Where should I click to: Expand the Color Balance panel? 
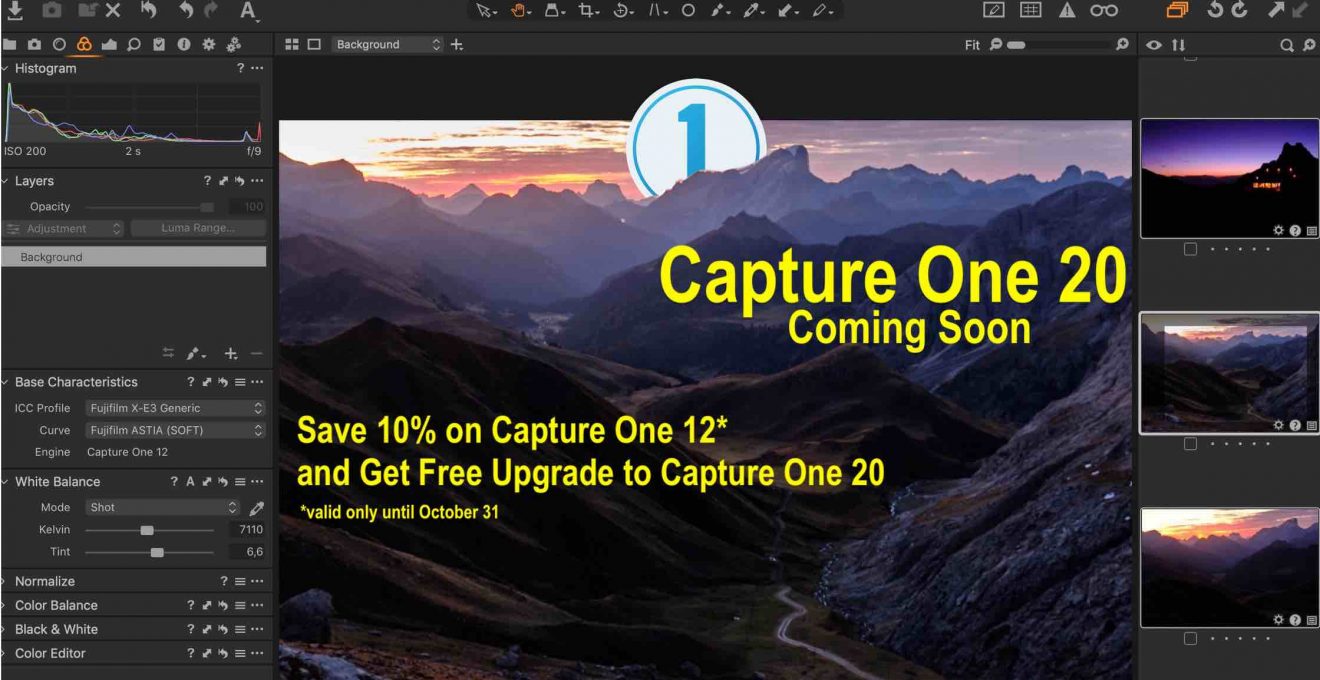pos(5,605)
